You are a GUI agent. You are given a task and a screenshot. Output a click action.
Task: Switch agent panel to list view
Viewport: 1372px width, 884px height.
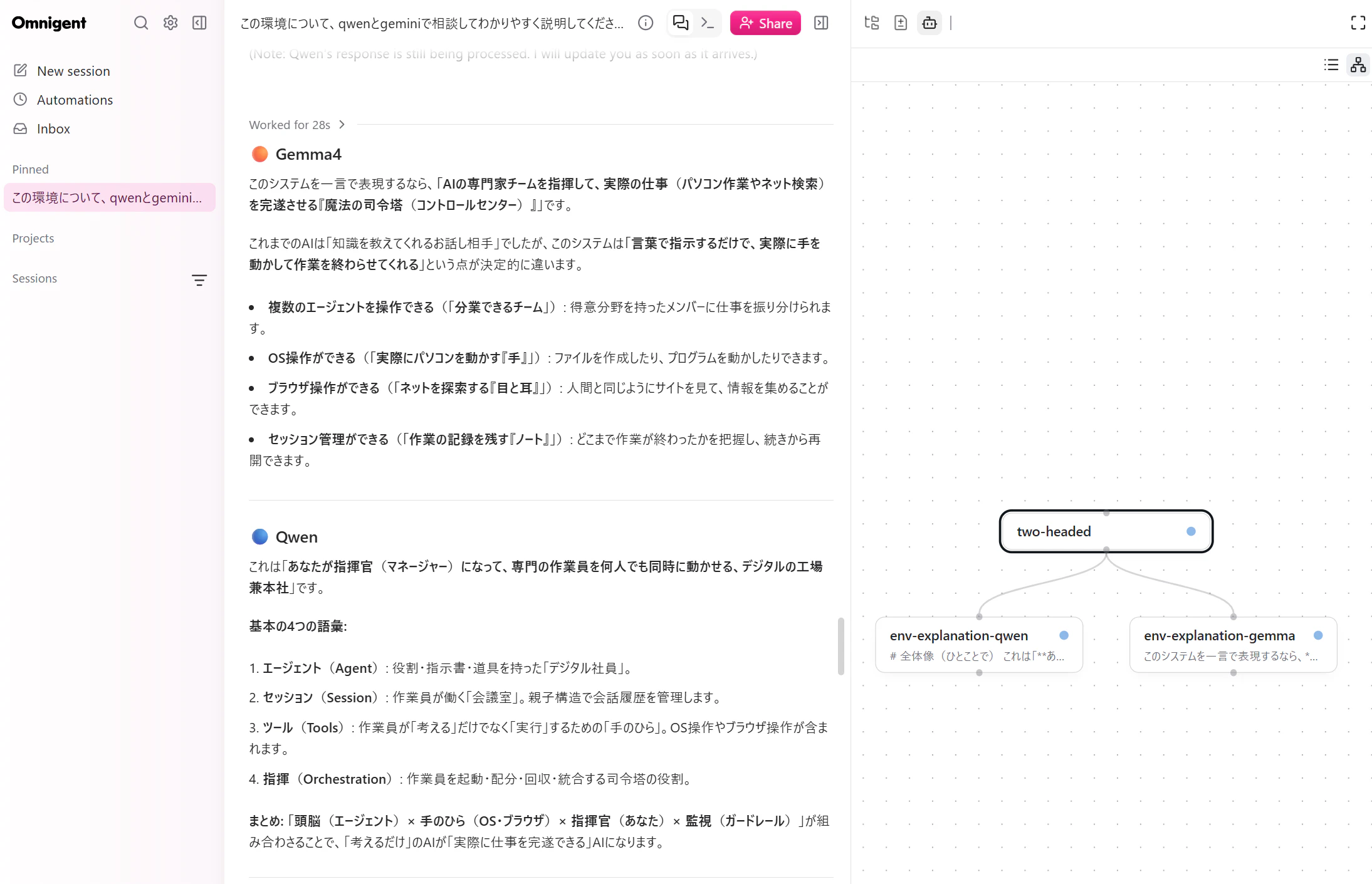pyautogui.click(x=1331, y=65)
